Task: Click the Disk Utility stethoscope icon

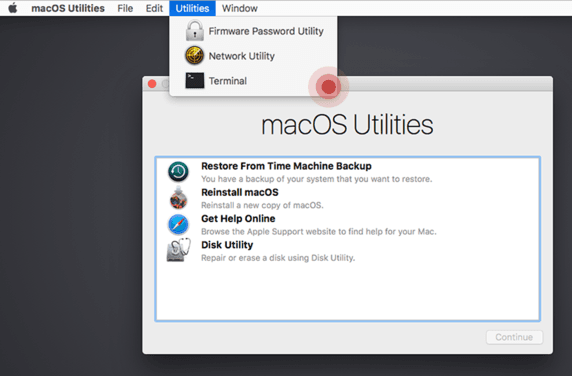Action: [x=178, y=250]
